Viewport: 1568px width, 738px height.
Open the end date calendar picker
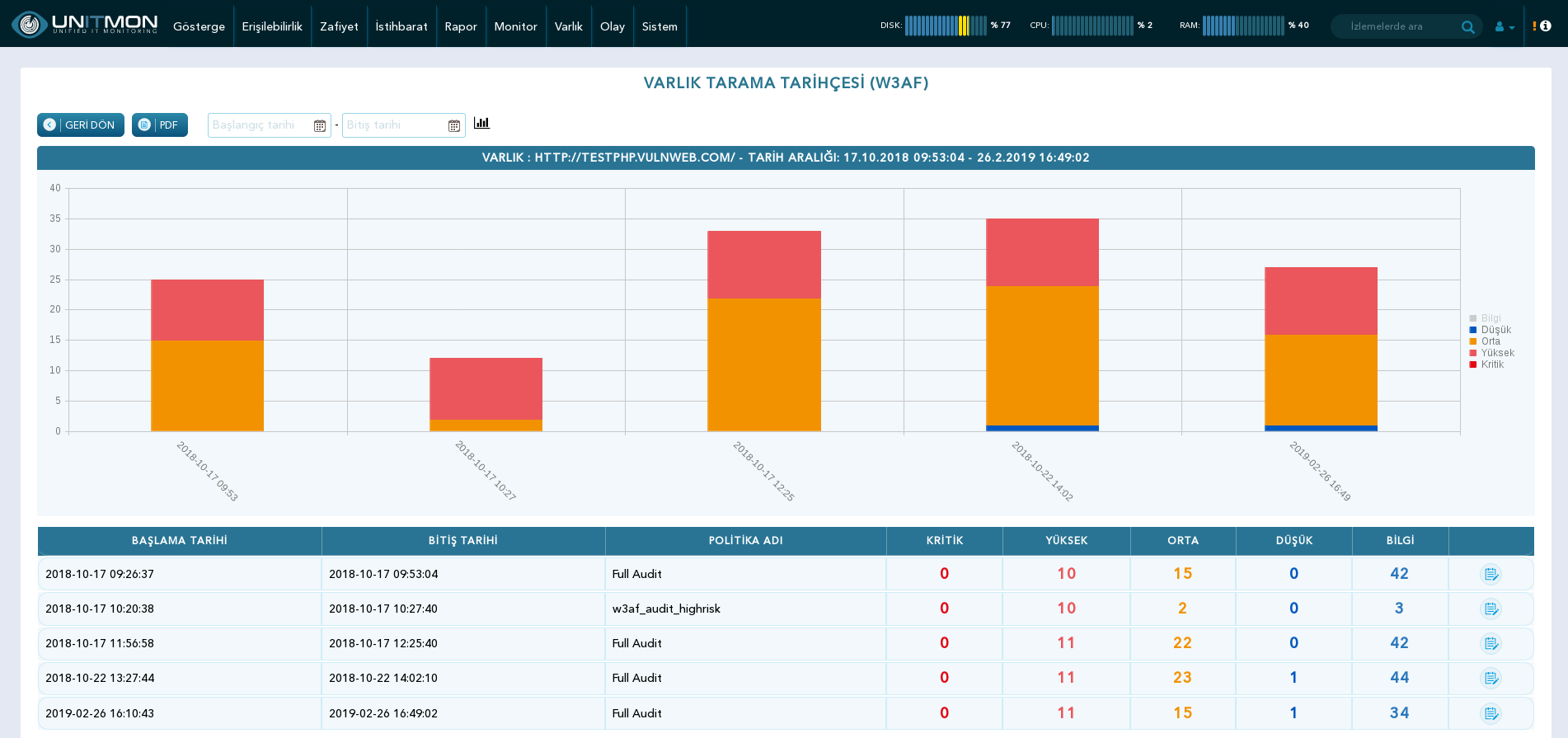click(x=454, y=125)
